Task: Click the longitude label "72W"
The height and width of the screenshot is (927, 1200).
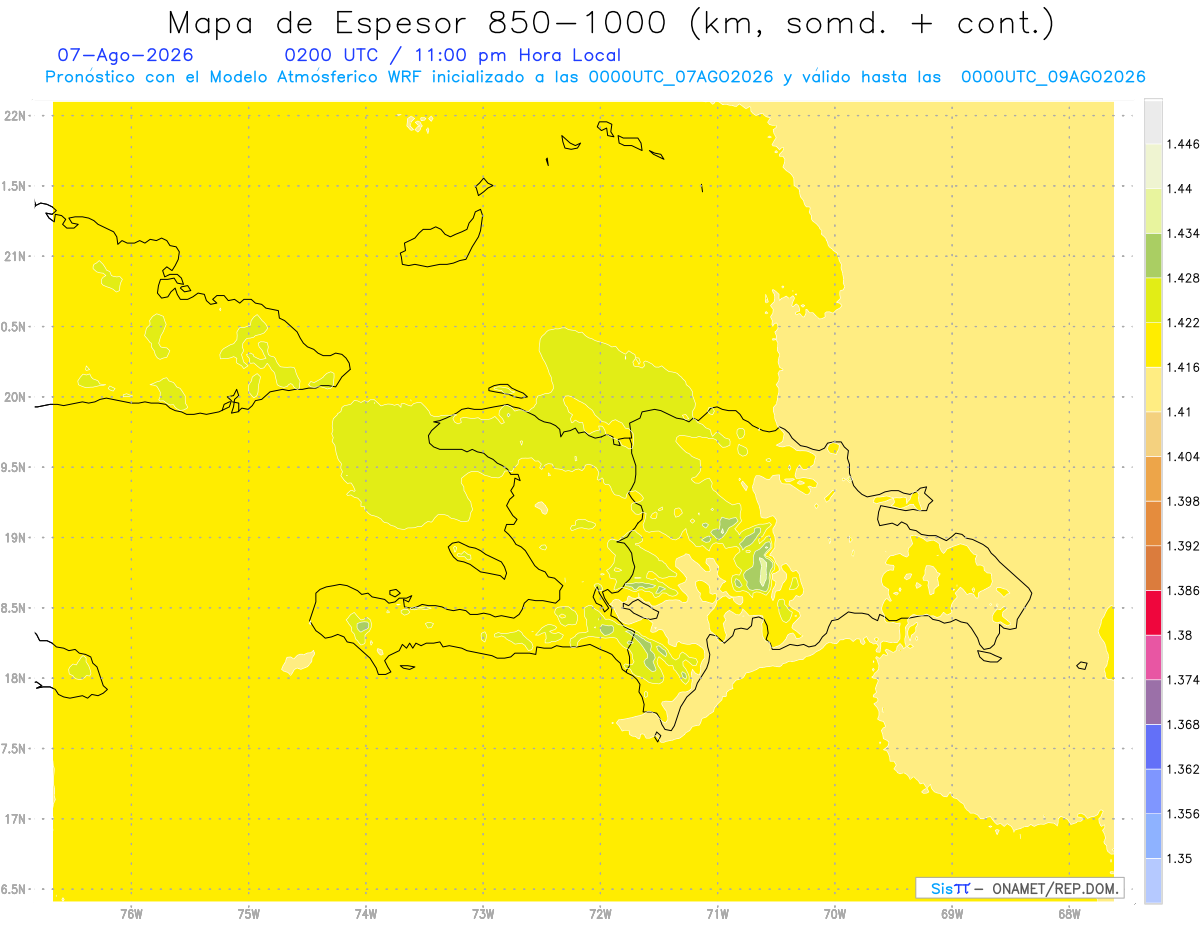Action: pos(601,914)
